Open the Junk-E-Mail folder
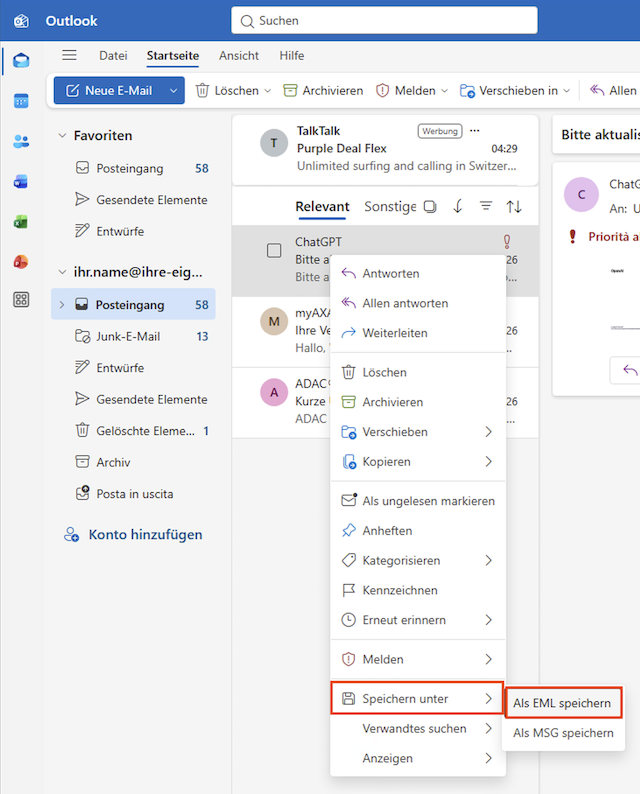This screenshot has height=794, width=640. [133, 336]
